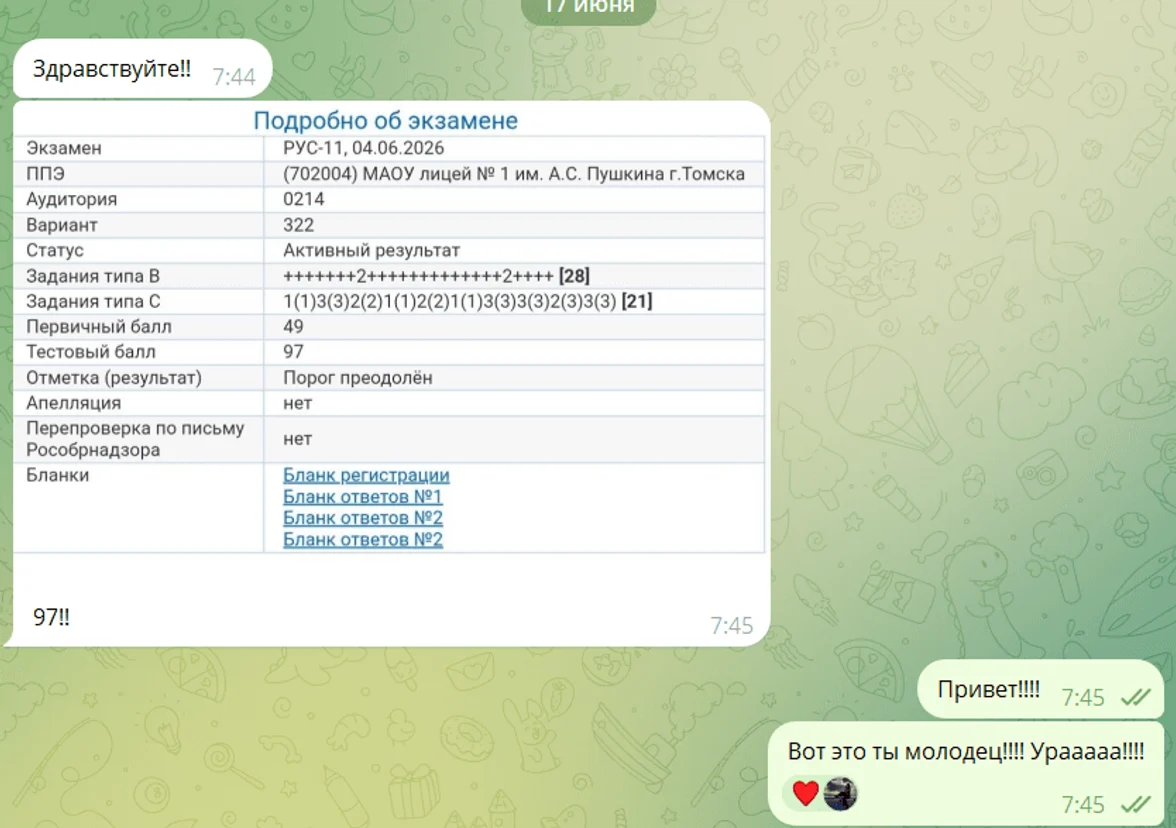
Task: Click the type B answers string ending in [28]
Action: click(x=436, y=276)
